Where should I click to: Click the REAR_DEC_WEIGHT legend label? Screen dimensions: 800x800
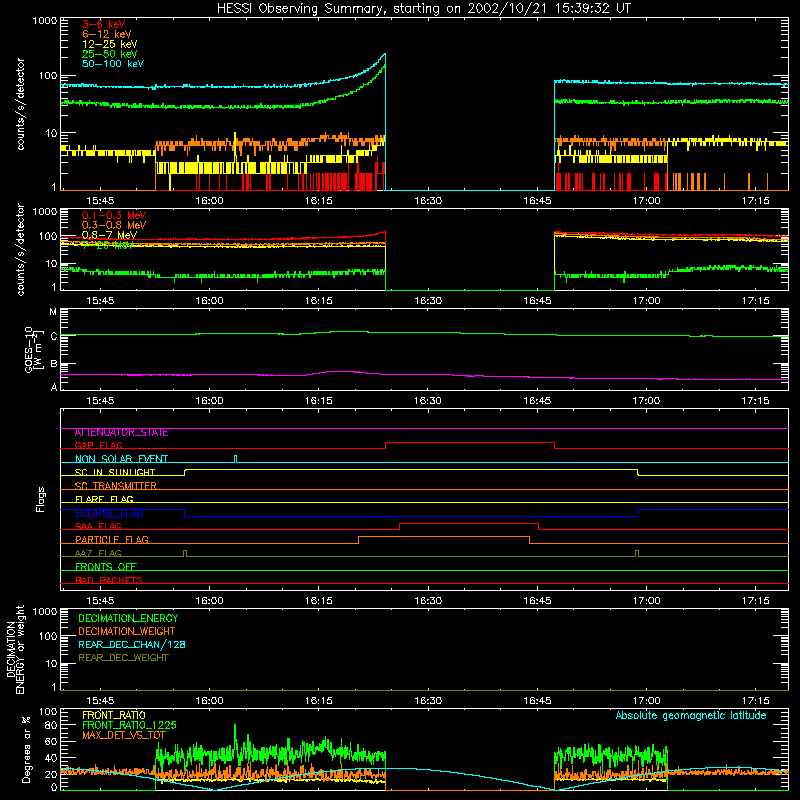(123, 658)
